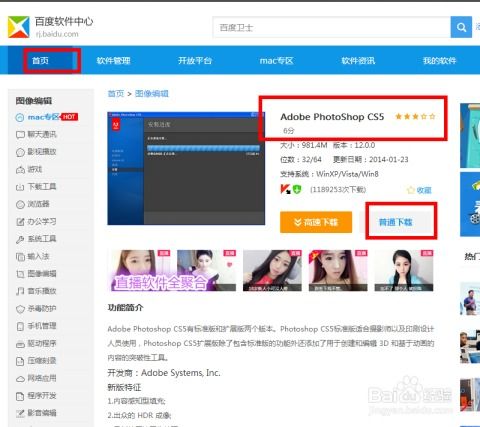Click the 图像编辑 sidebar heading

34,101
